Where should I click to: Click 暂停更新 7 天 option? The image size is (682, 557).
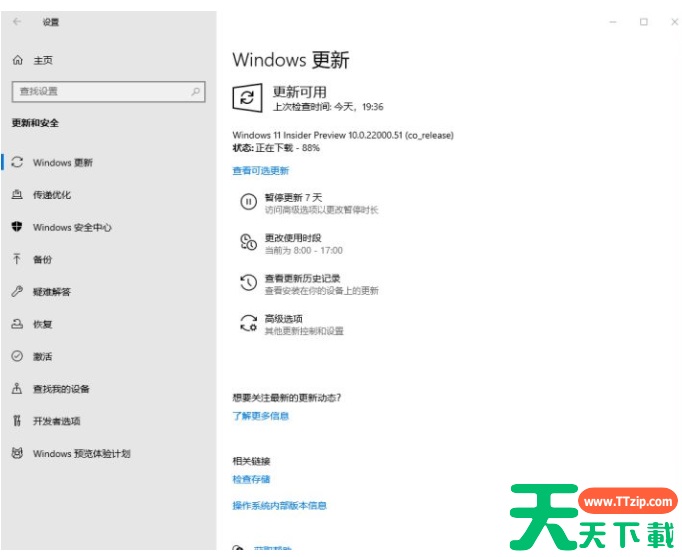[x=294, y=198]
